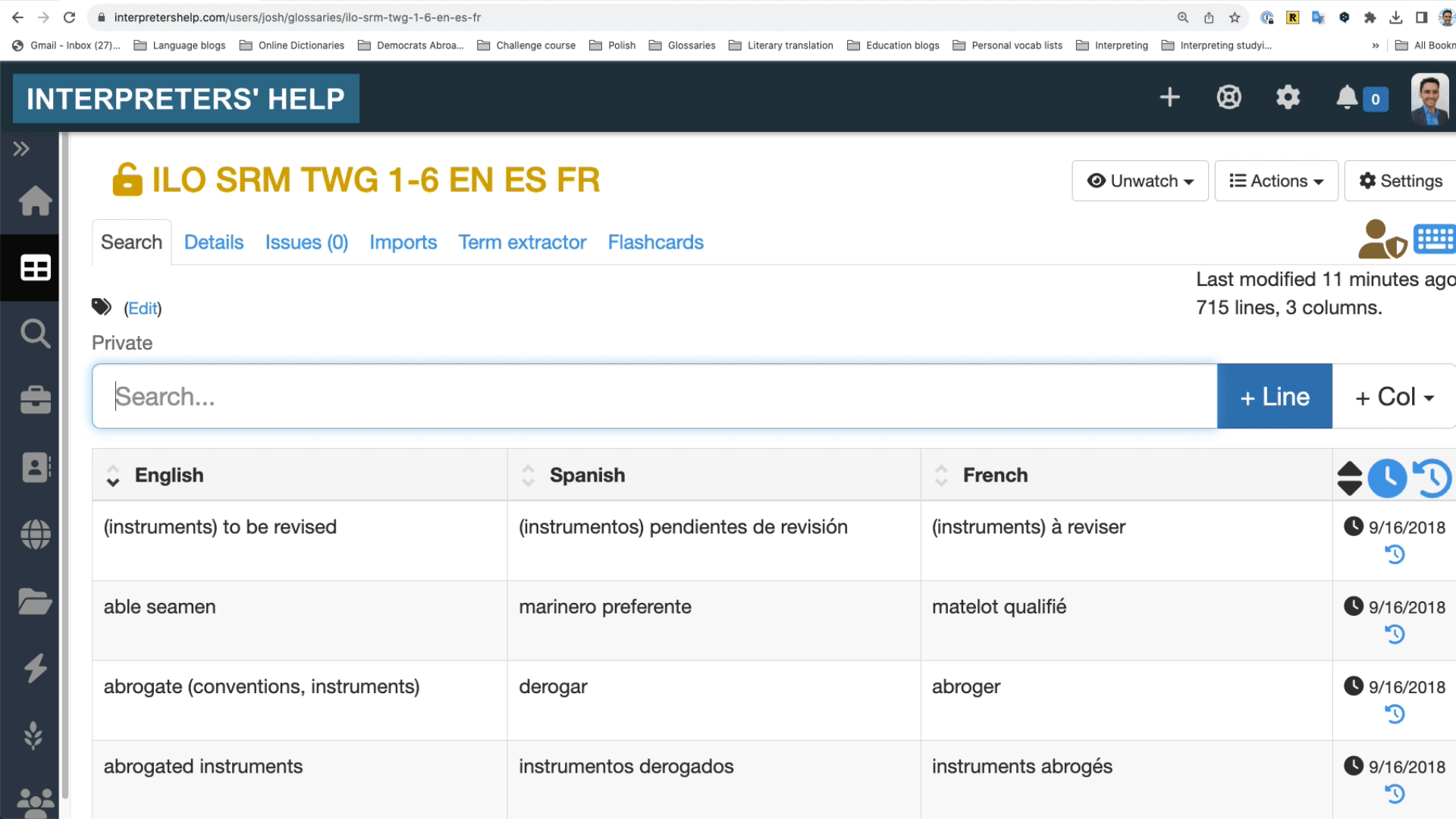Switch to the Details tab
Viewport: 1456px width, 819px height.
tap(214, 242)
